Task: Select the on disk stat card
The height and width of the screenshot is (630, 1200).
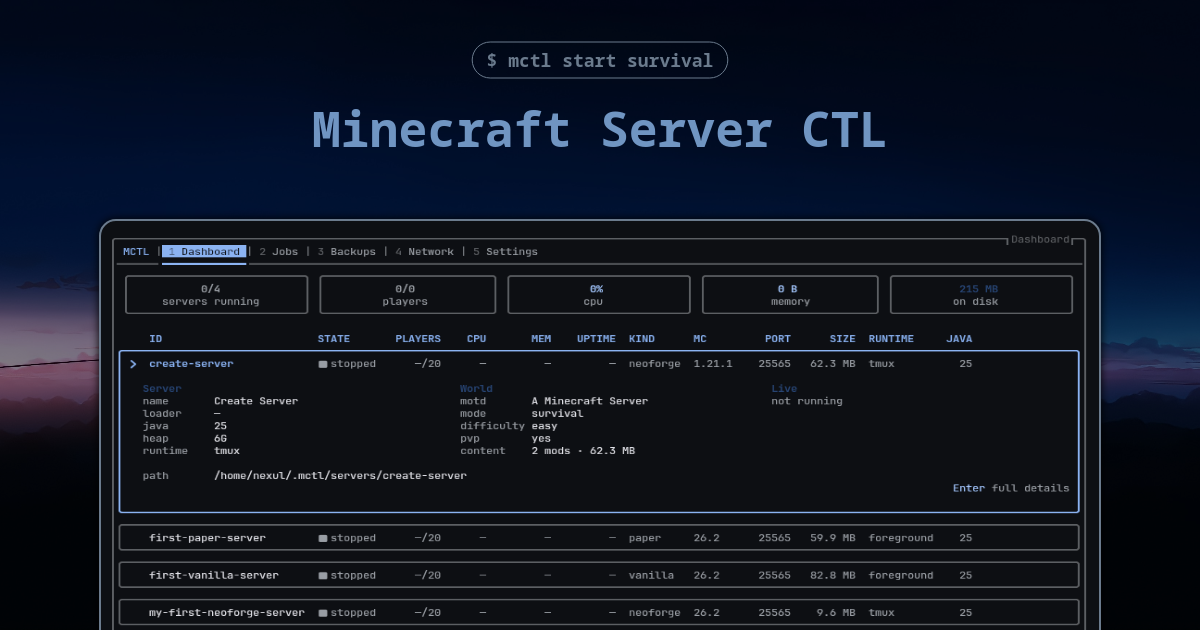Action: [x=981, y=295]
